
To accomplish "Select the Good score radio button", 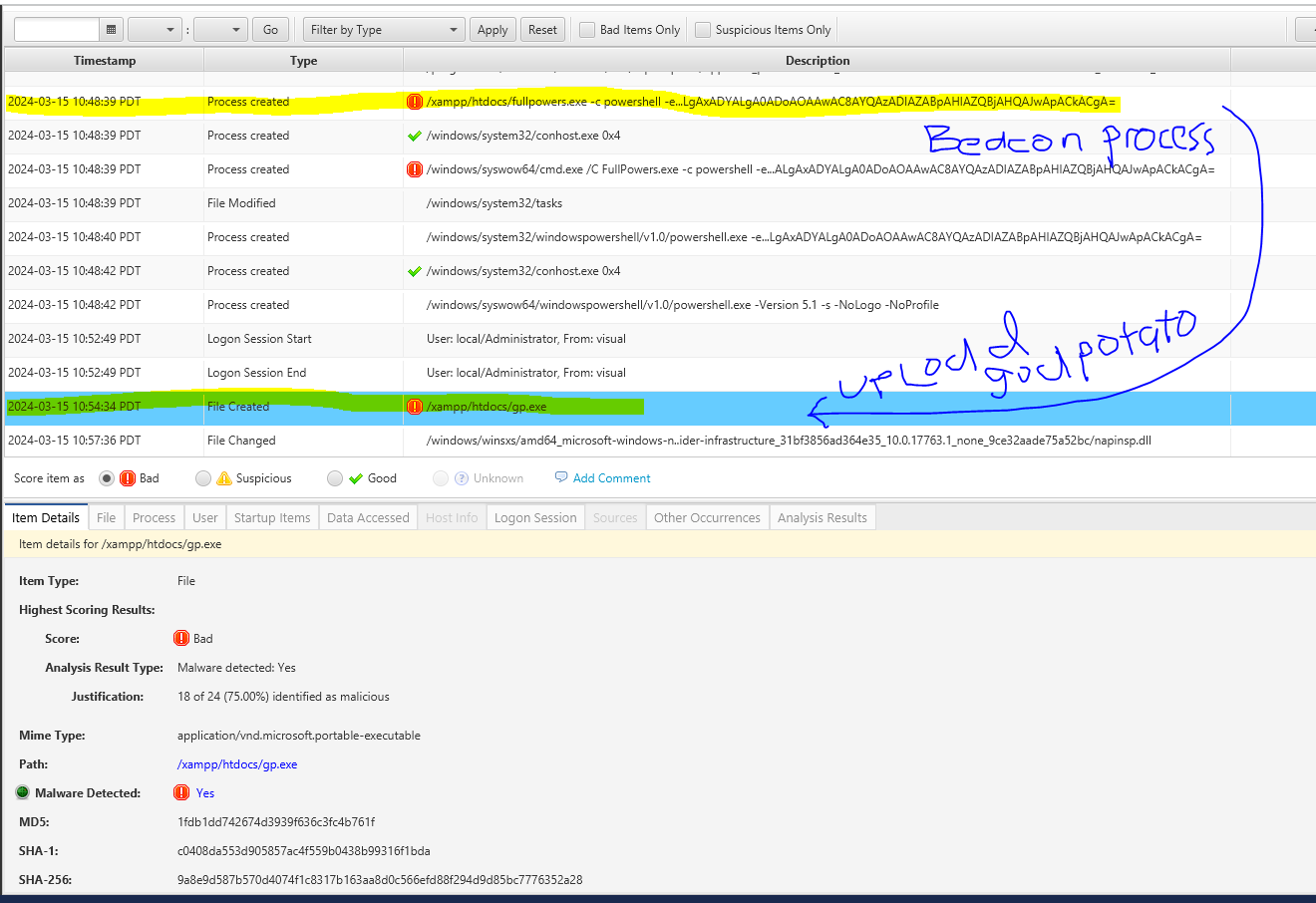I will tap(335, 478).
